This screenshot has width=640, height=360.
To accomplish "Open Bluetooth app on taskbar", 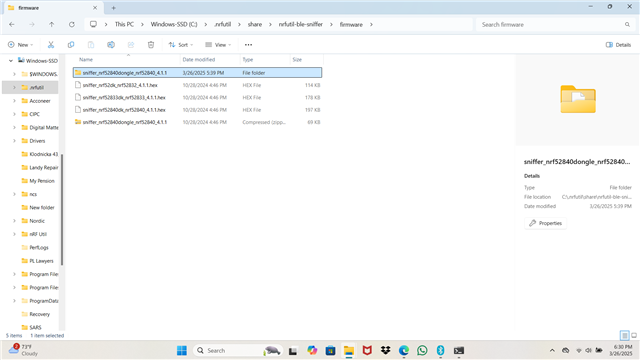I will (x=440, y=350).
